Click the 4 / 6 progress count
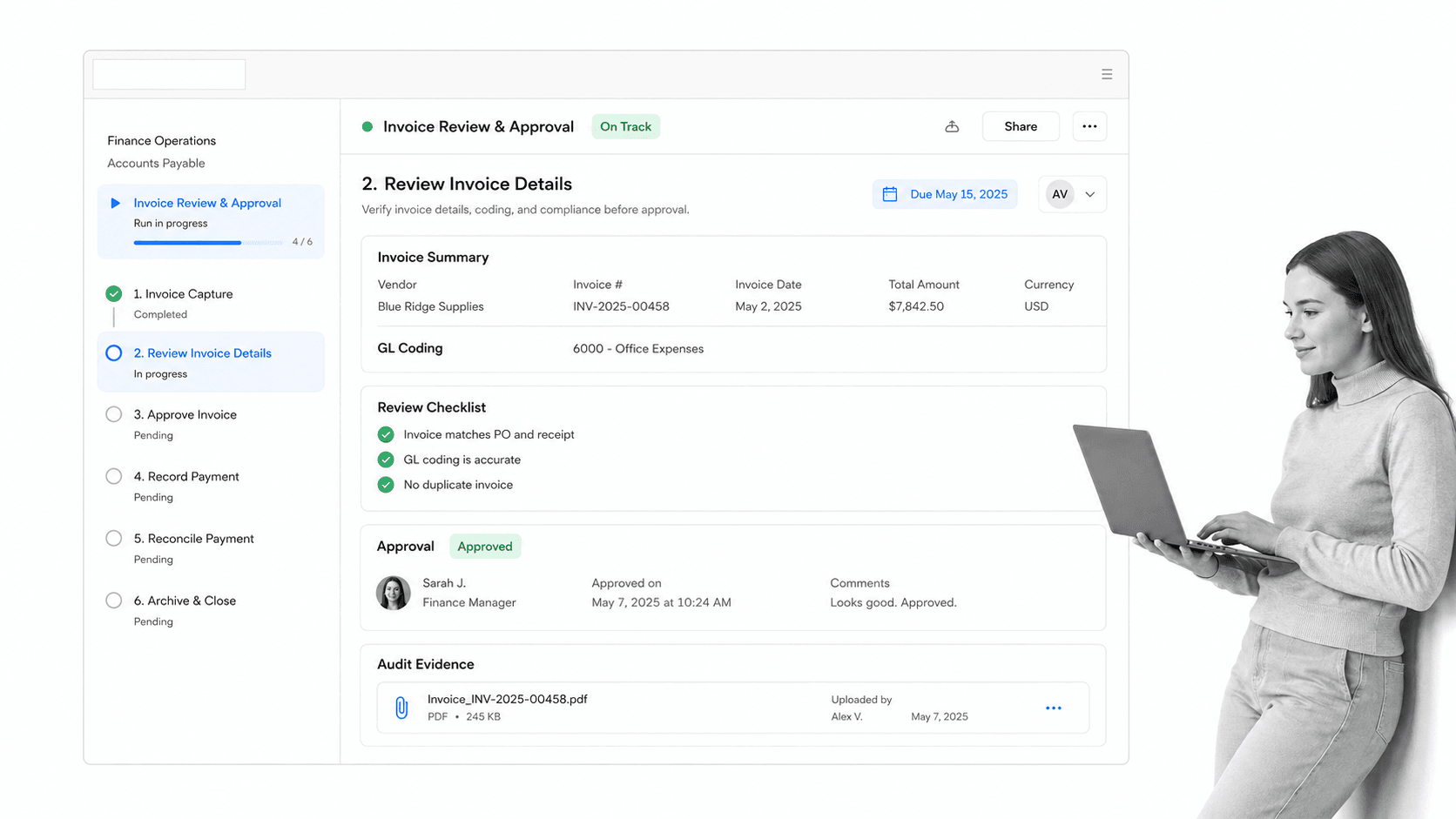This screenshot has width=1456, height=819. 302,242
